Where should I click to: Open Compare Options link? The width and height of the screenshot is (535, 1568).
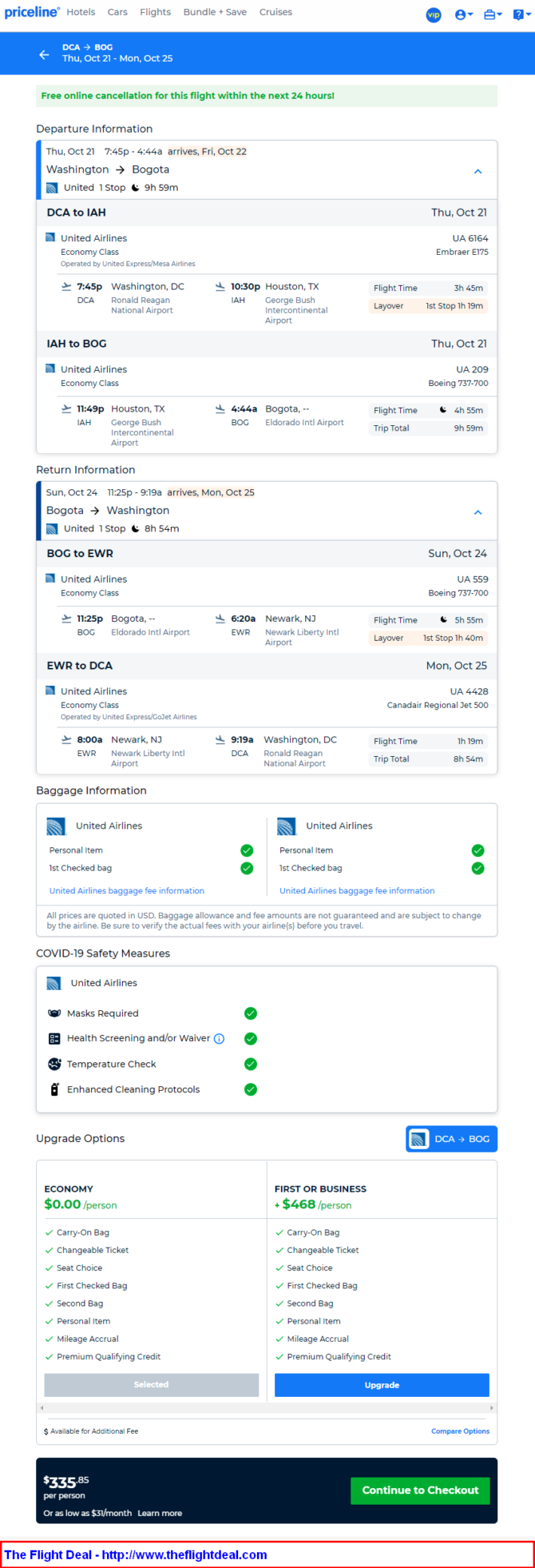point(461,1431)
